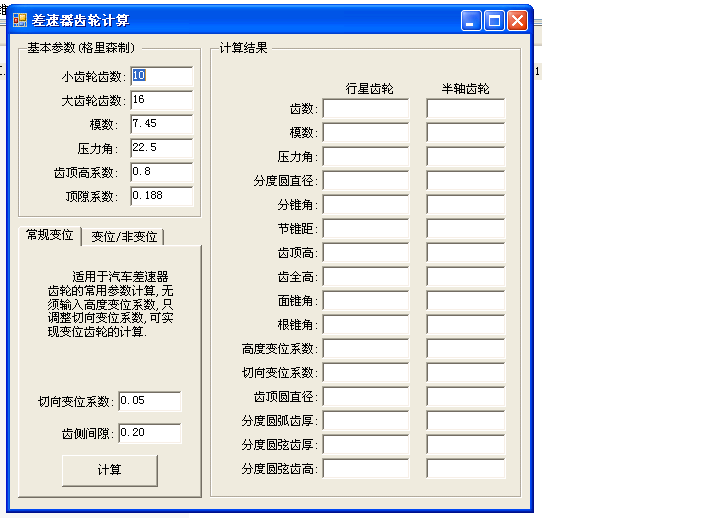
Task: Click 行星齿轮 齿顶高 result field
Action: (x=366, y=253)
